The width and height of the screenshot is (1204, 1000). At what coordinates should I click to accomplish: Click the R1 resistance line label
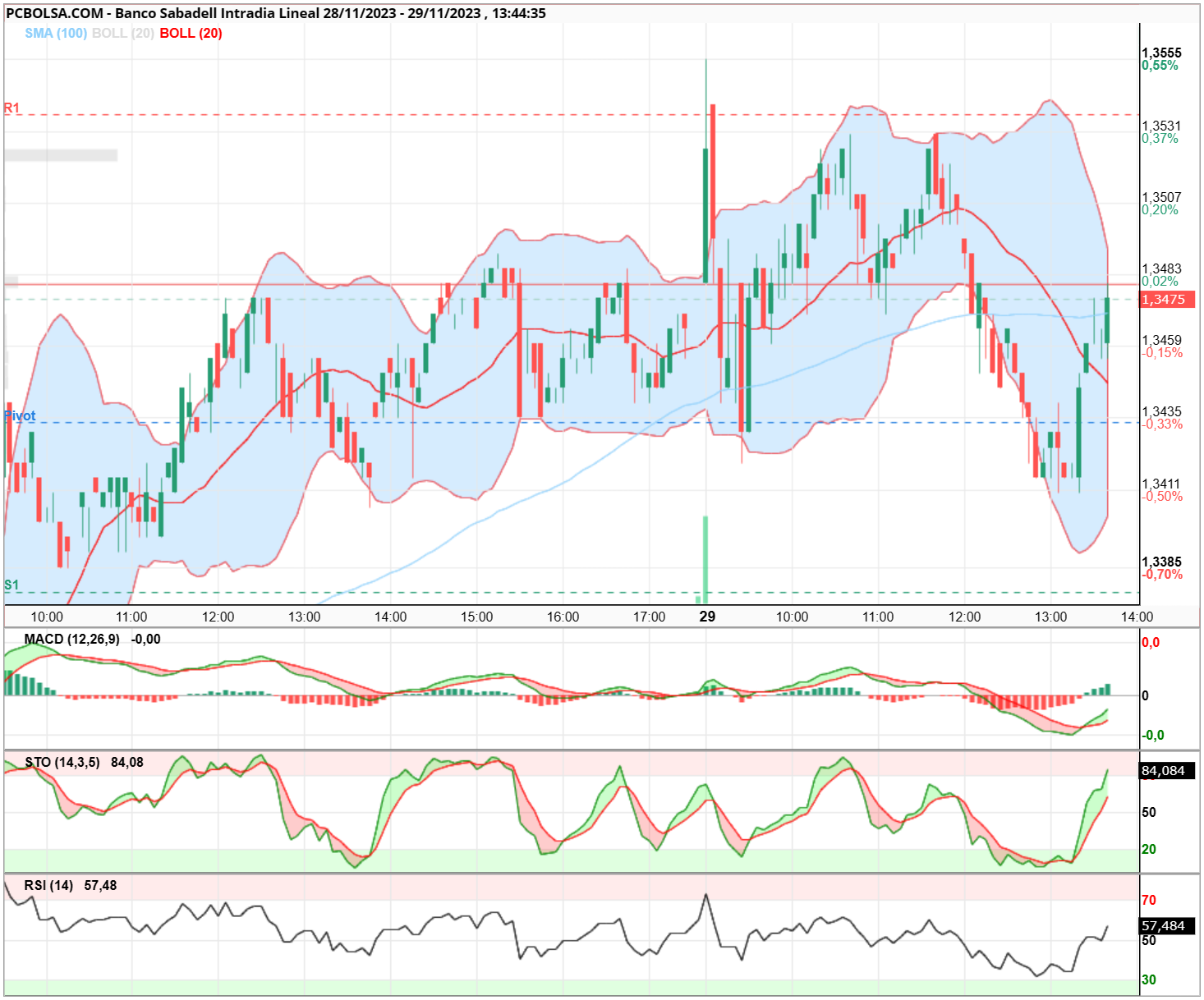point(11,108)
